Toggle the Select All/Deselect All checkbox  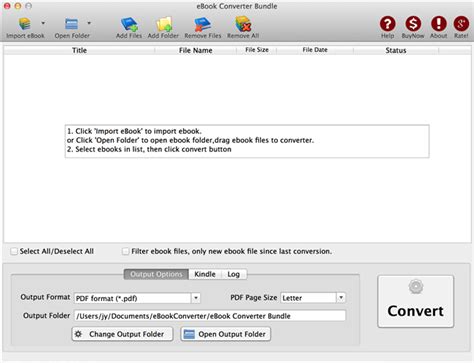pyautogui.click(x=14, y=251)
